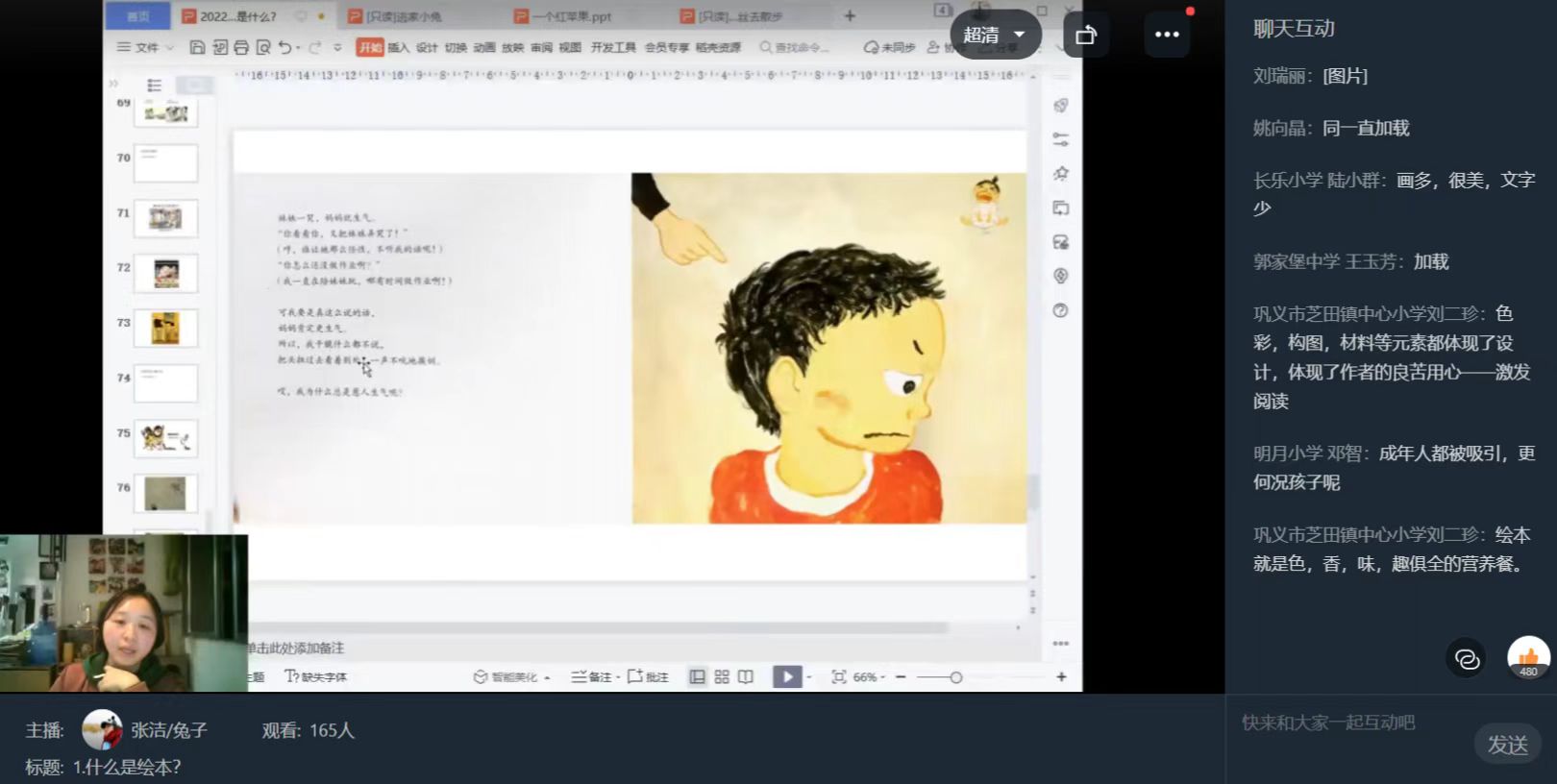The image size is (1557, 784).
Task: Click the redo arrow icon
Action: (314, 47)
